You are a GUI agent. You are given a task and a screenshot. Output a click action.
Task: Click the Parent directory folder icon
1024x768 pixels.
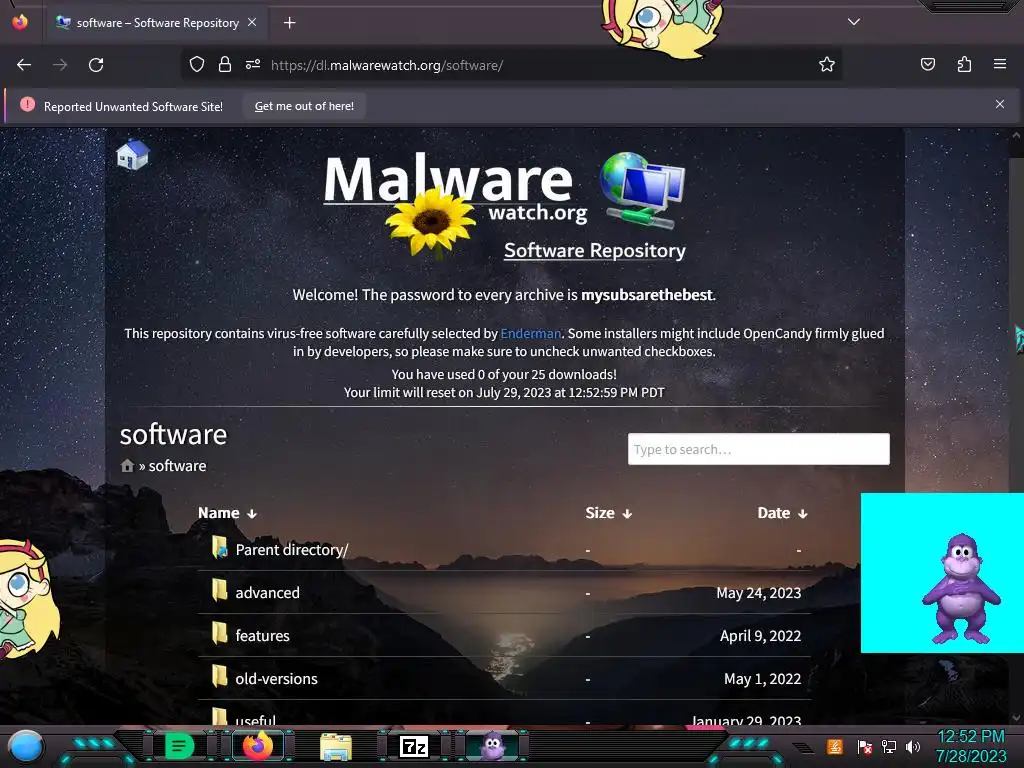click(219, 547)
